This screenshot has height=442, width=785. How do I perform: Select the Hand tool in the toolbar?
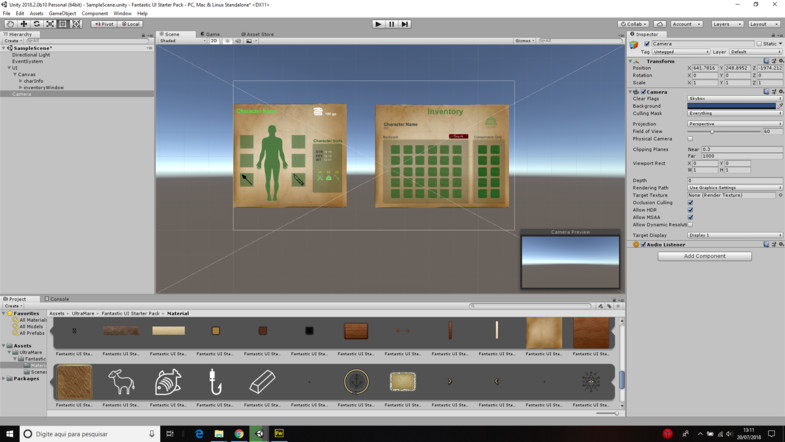click(x=10, y=24)
